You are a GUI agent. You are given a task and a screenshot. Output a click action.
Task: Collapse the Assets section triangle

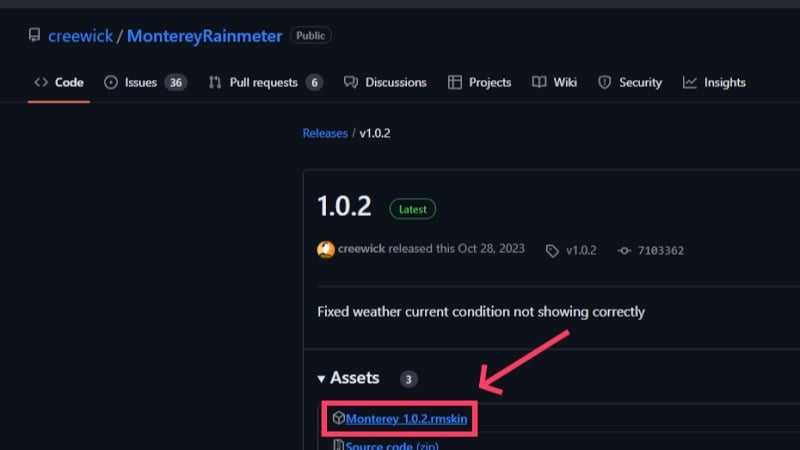(x=321, y=379)
